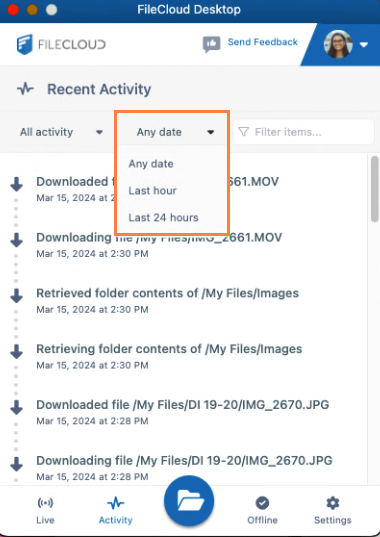Select the Last 24 hours option

[163, 217]
